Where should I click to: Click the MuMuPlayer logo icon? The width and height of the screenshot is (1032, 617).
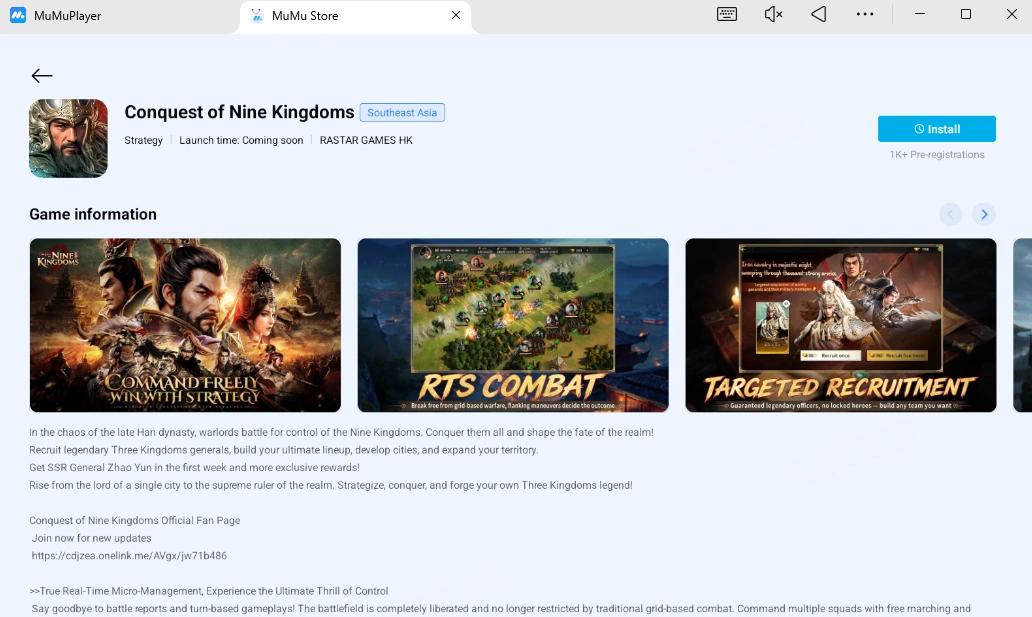pyautogui.click(x=18, y=15)
